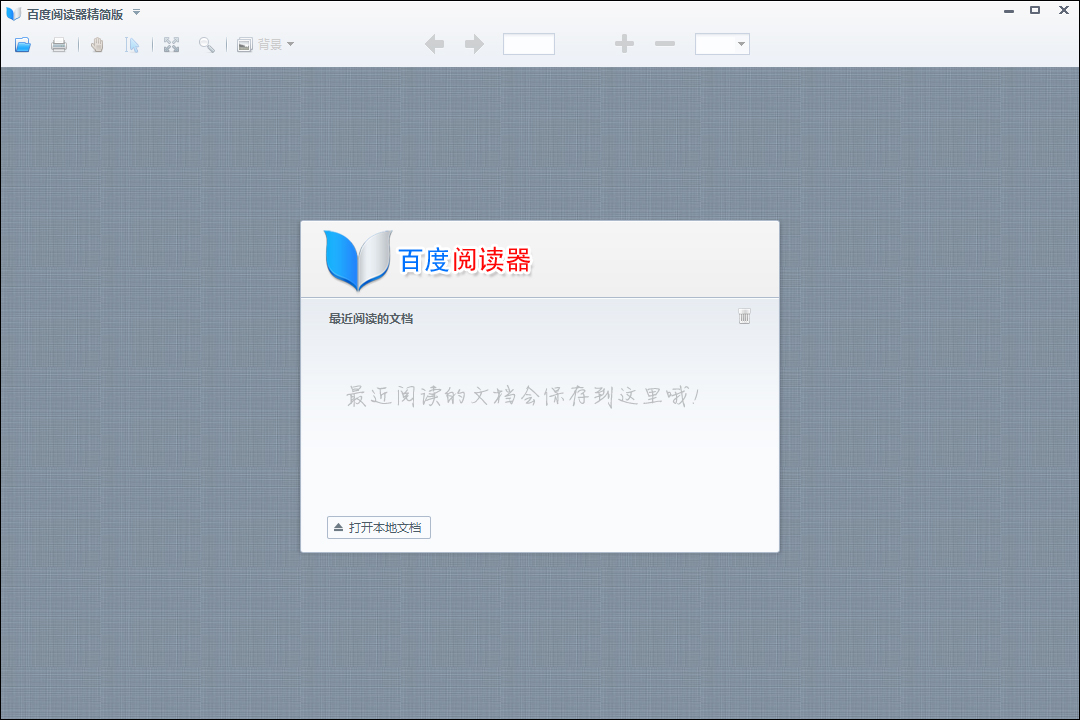
Task: Click the Print icon
Action: click(x=59, y=44)
